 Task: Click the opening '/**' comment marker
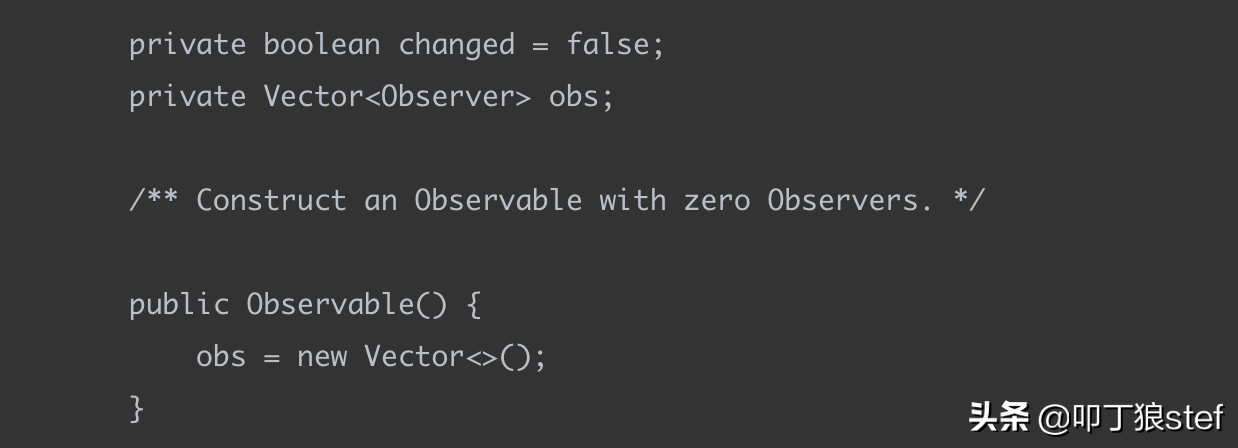154,200
